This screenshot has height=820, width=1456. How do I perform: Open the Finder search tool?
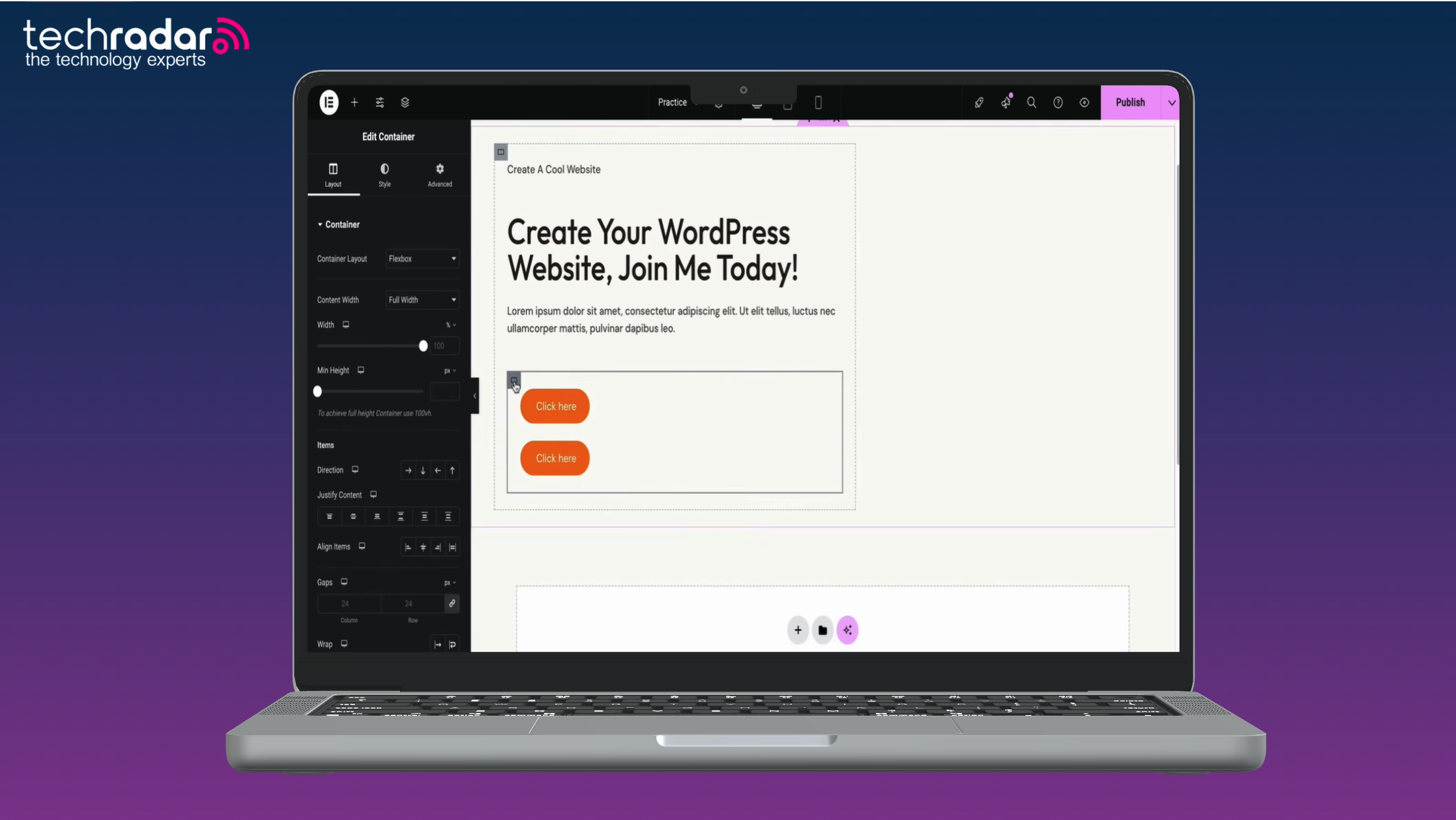(1032, 102)
